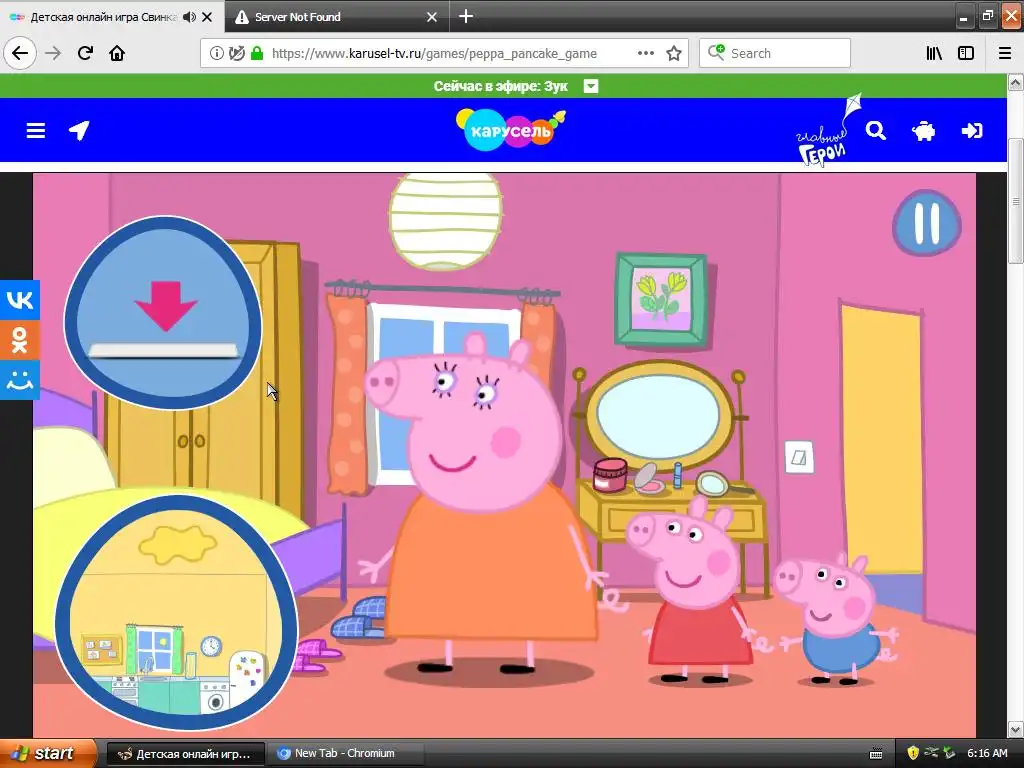Image resolution: width=1024 pixels, height=768 pixels.
Task: Click the green padlock security icon
Action: click(x=257, y=53)
